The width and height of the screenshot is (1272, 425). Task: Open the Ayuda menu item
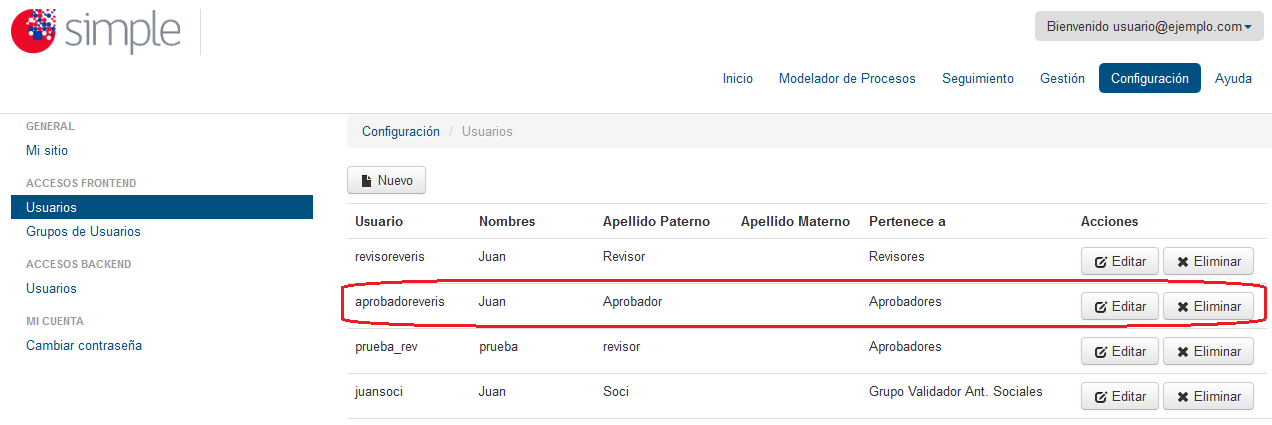(1233, 78)
